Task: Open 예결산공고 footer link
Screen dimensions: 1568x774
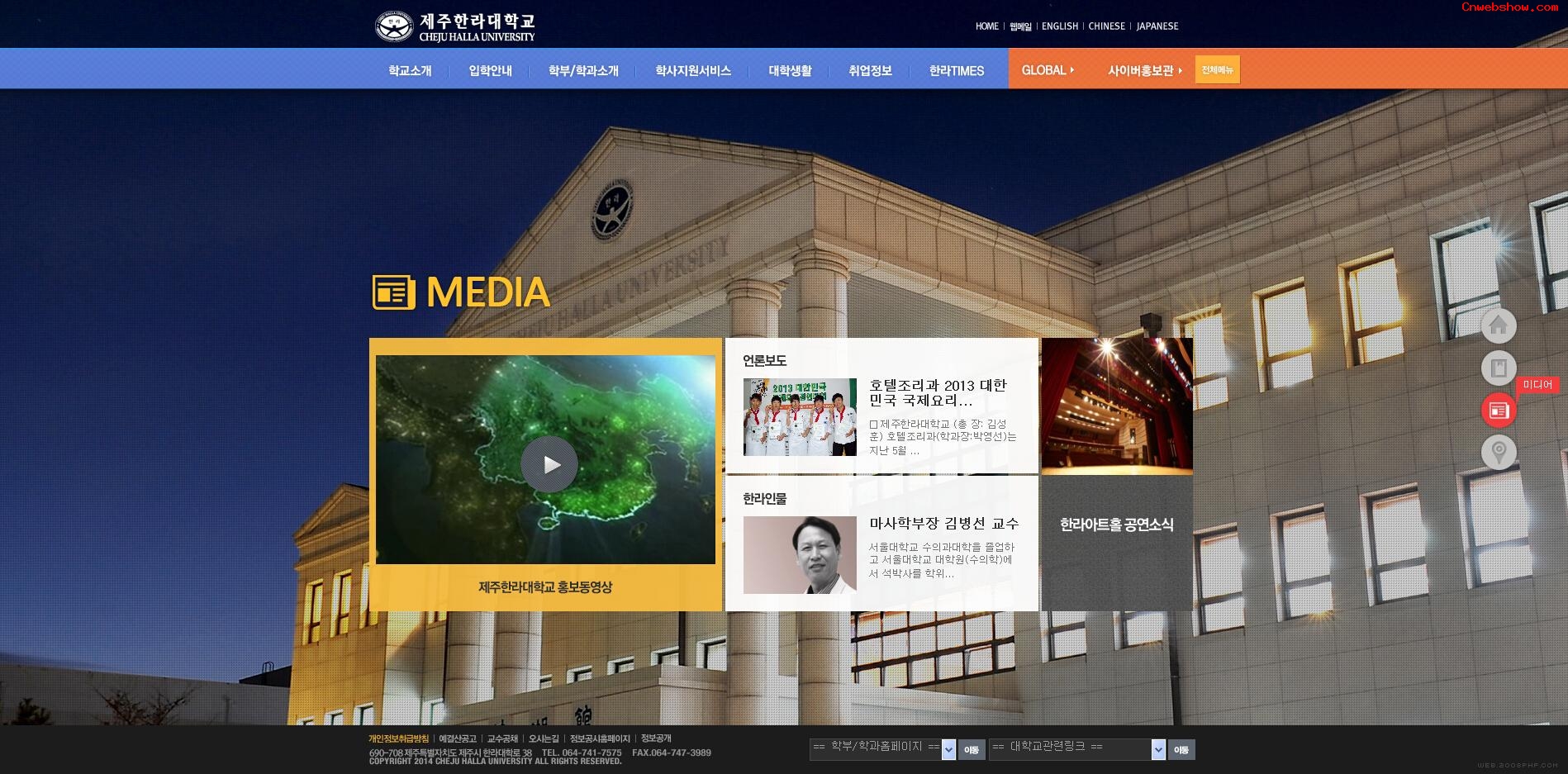Action: [458, 738]
